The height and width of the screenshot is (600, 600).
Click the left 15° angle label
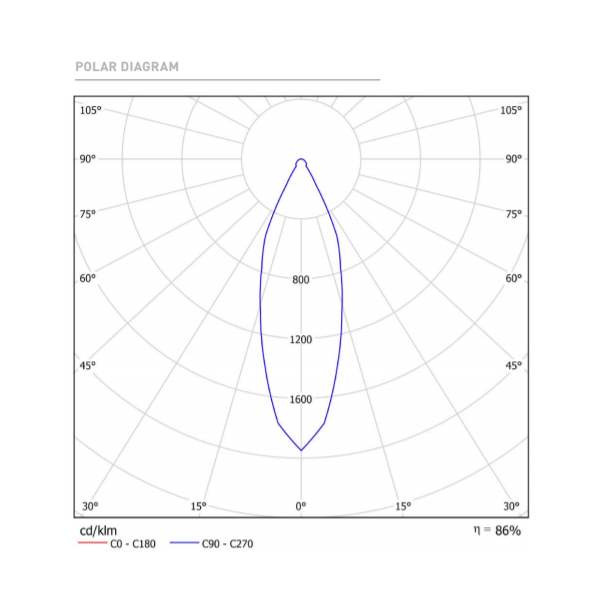click(199, 506)
